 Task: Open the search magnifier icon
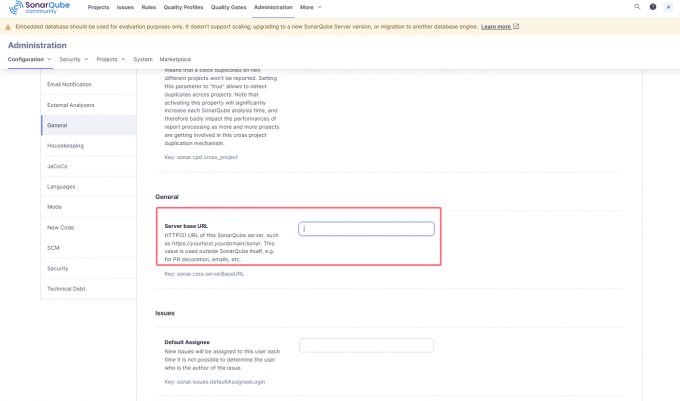coord(637,7)
